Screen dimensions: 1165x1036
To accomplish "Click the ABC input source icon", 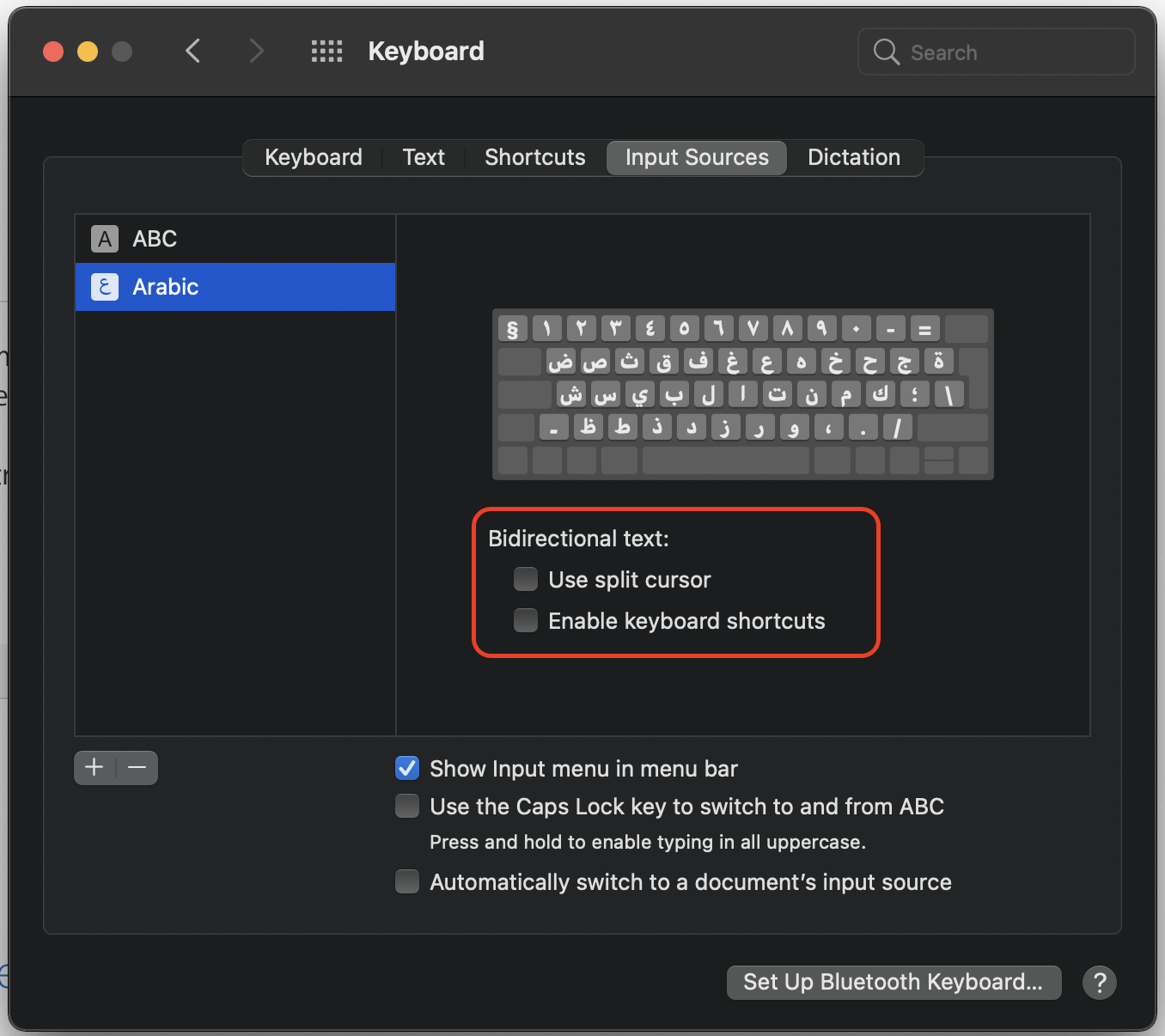I will 105,239.
